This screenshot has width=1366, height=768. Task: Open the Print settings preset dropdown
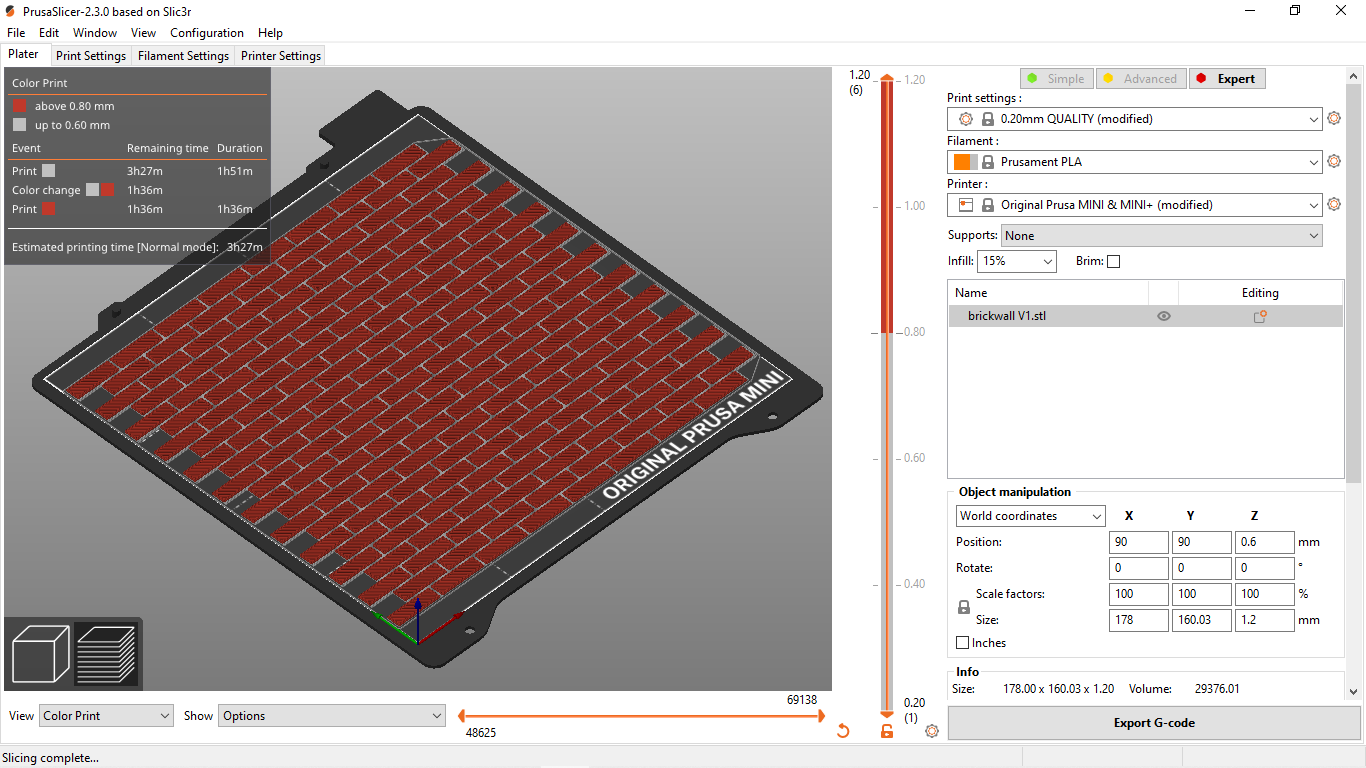coord(1135,119)
